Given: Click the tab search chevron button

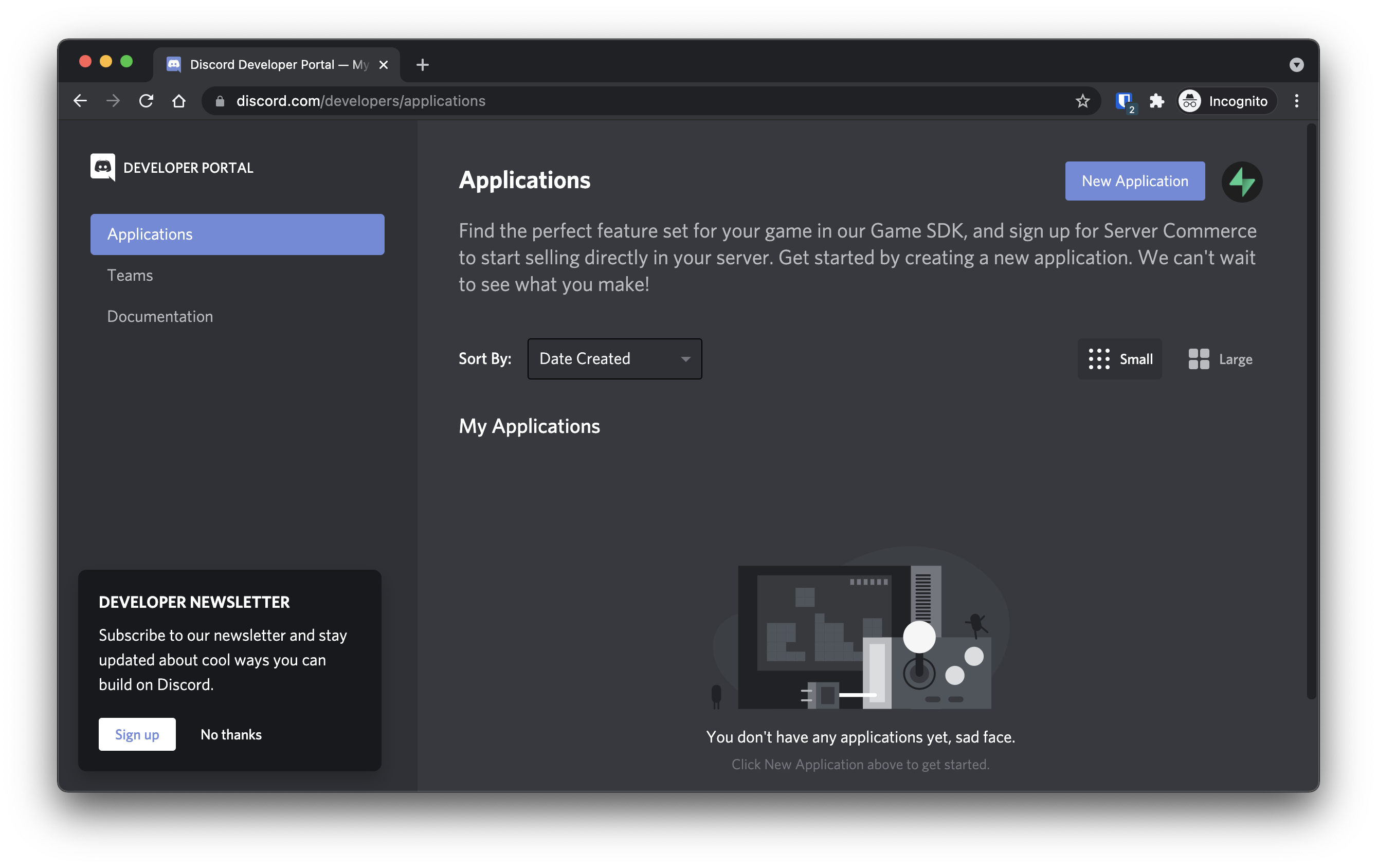Looking at the screenshot, I should click(x=1296, y=65).
